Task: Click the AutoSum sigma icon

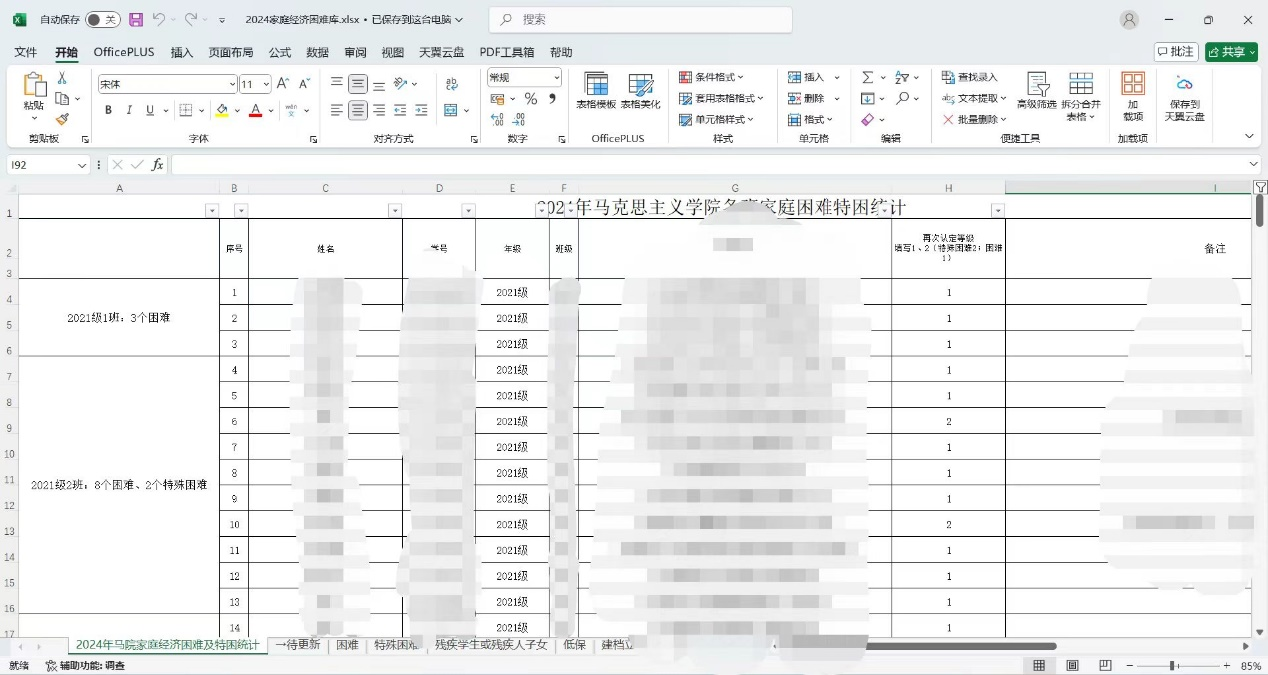Action: point(867,77)
